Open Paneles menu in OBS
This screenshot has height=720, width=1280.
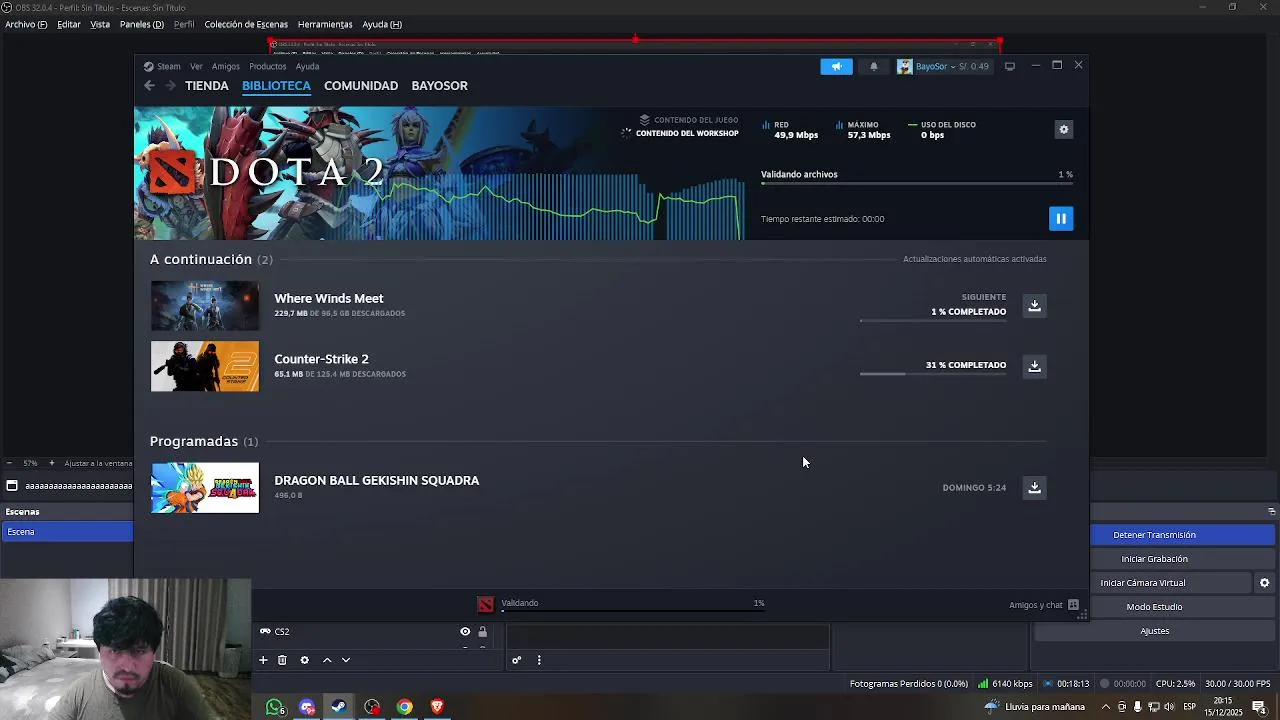coord(141,24)
